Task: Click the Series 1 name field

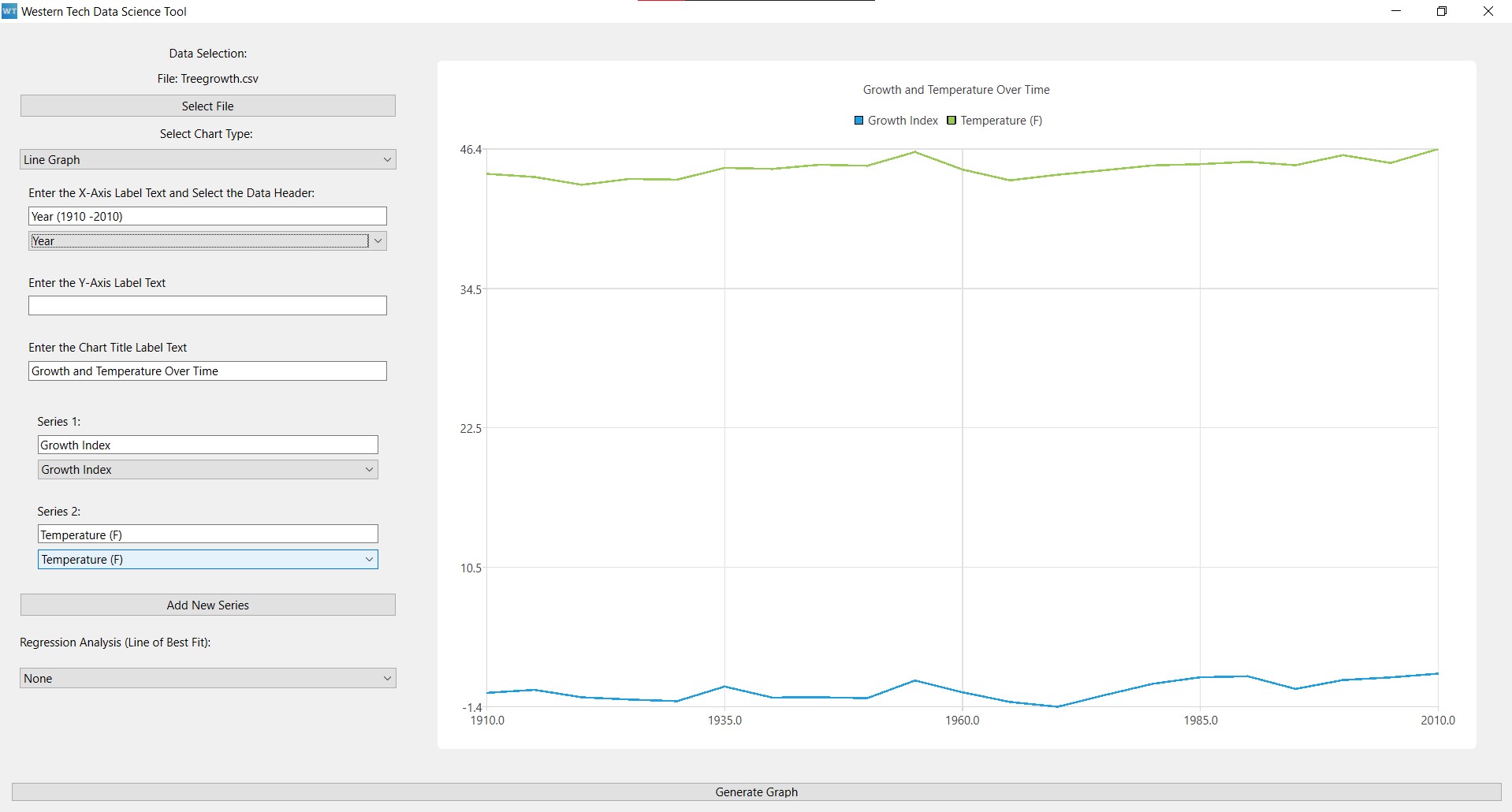Action: 207,445
